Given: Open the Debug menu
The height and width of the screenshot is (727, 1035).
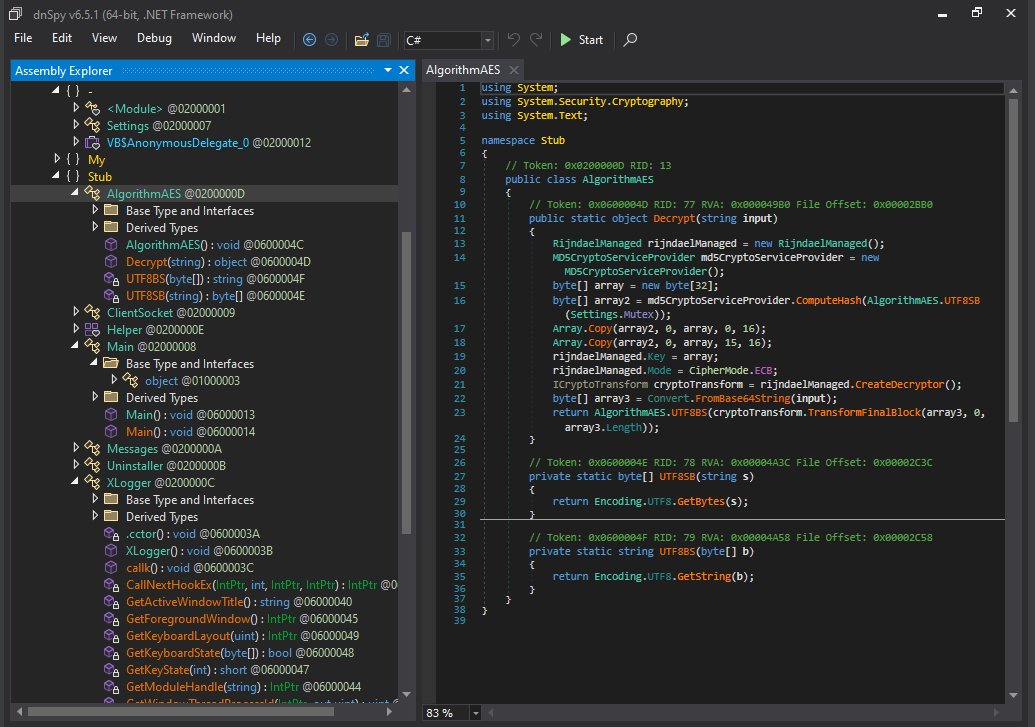Looking at the screenshot, I should [154, 38].
